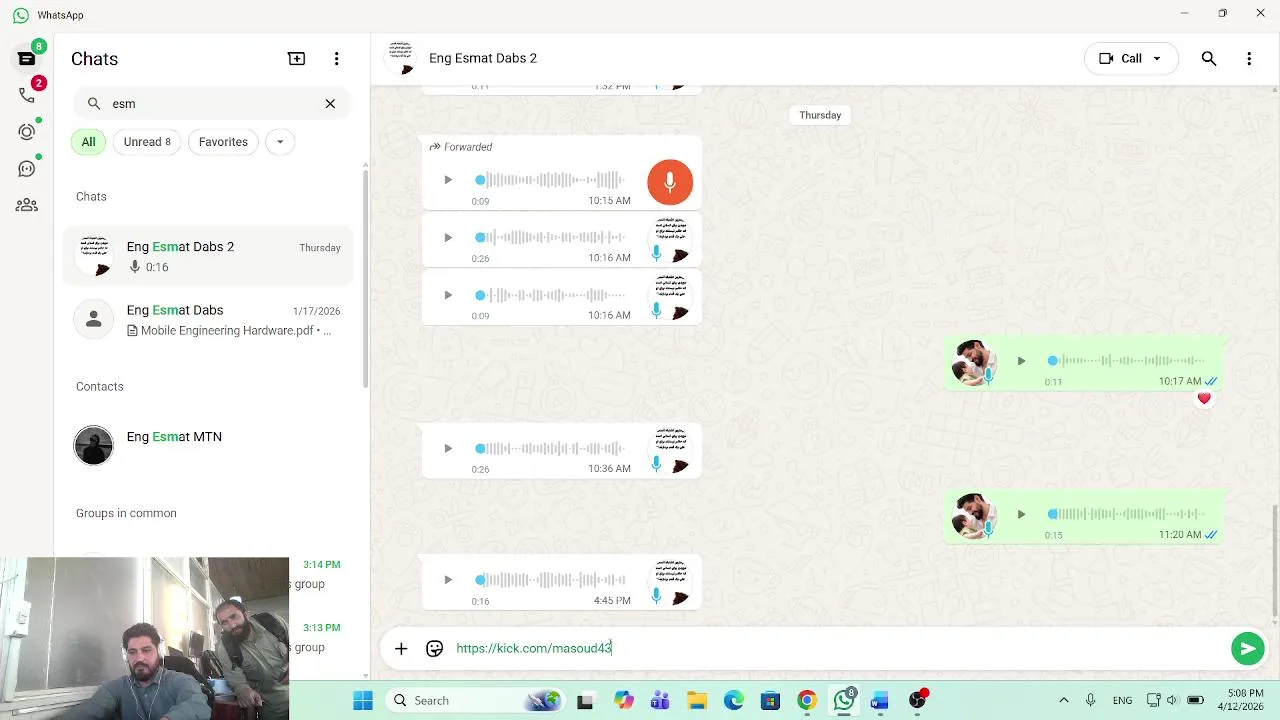Open Microsoft Word from the taskbar
The height and width of the screenshot is (720, 1280).
click(880, 700)
